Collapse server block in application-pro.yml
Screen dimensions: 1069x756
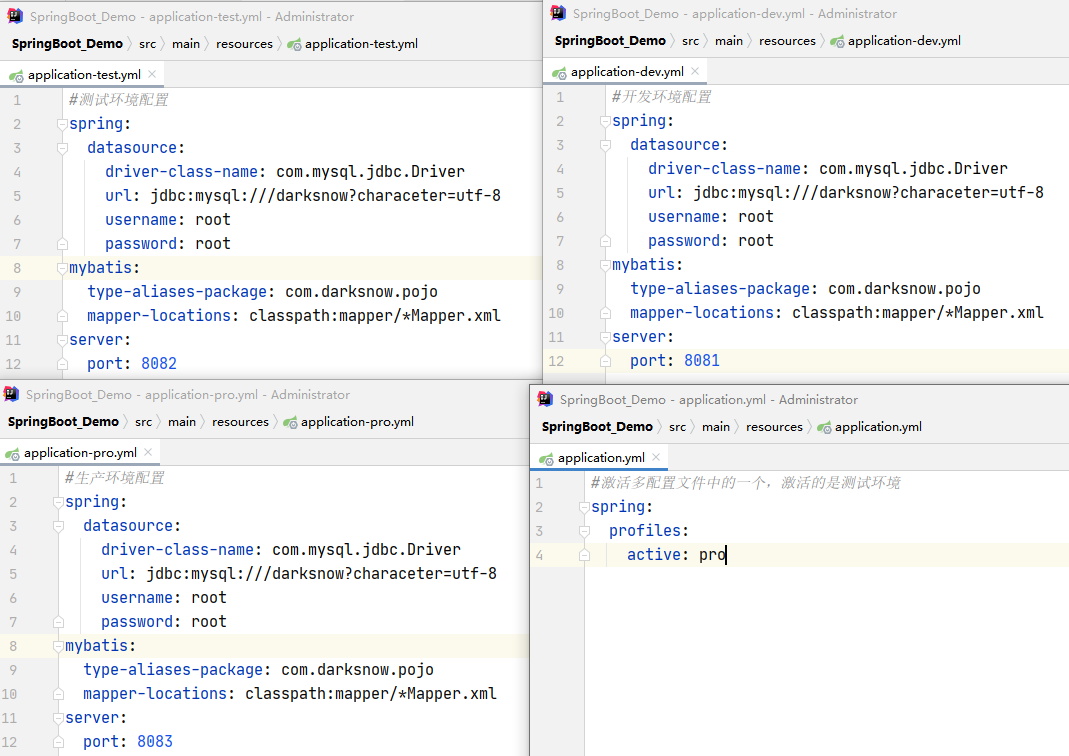(x=58, y=718)
